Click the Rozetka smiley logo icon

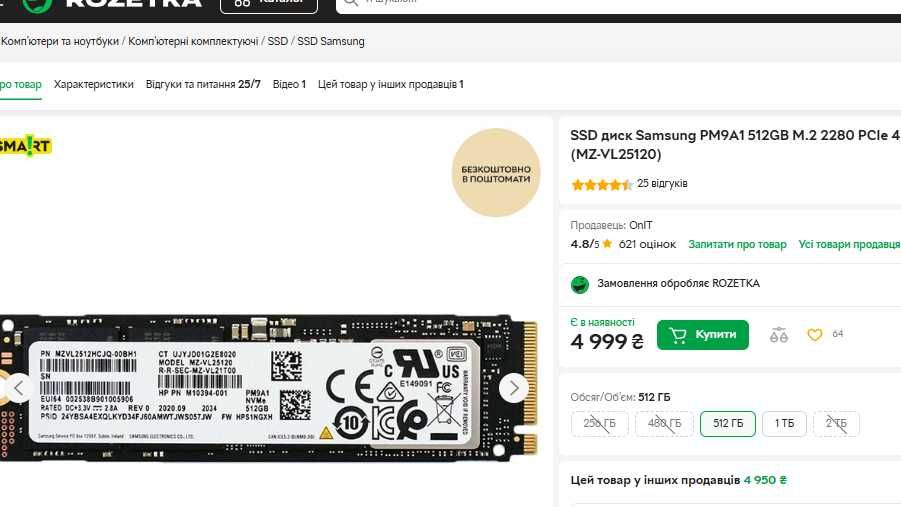click(37, 4)
